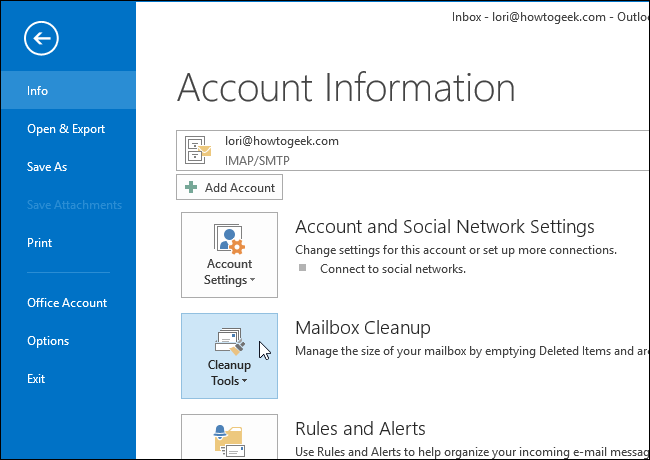Screen dimensions: 650x460
Task: Open Outlook Options from the sidebar
Action: tap(48, 341)
